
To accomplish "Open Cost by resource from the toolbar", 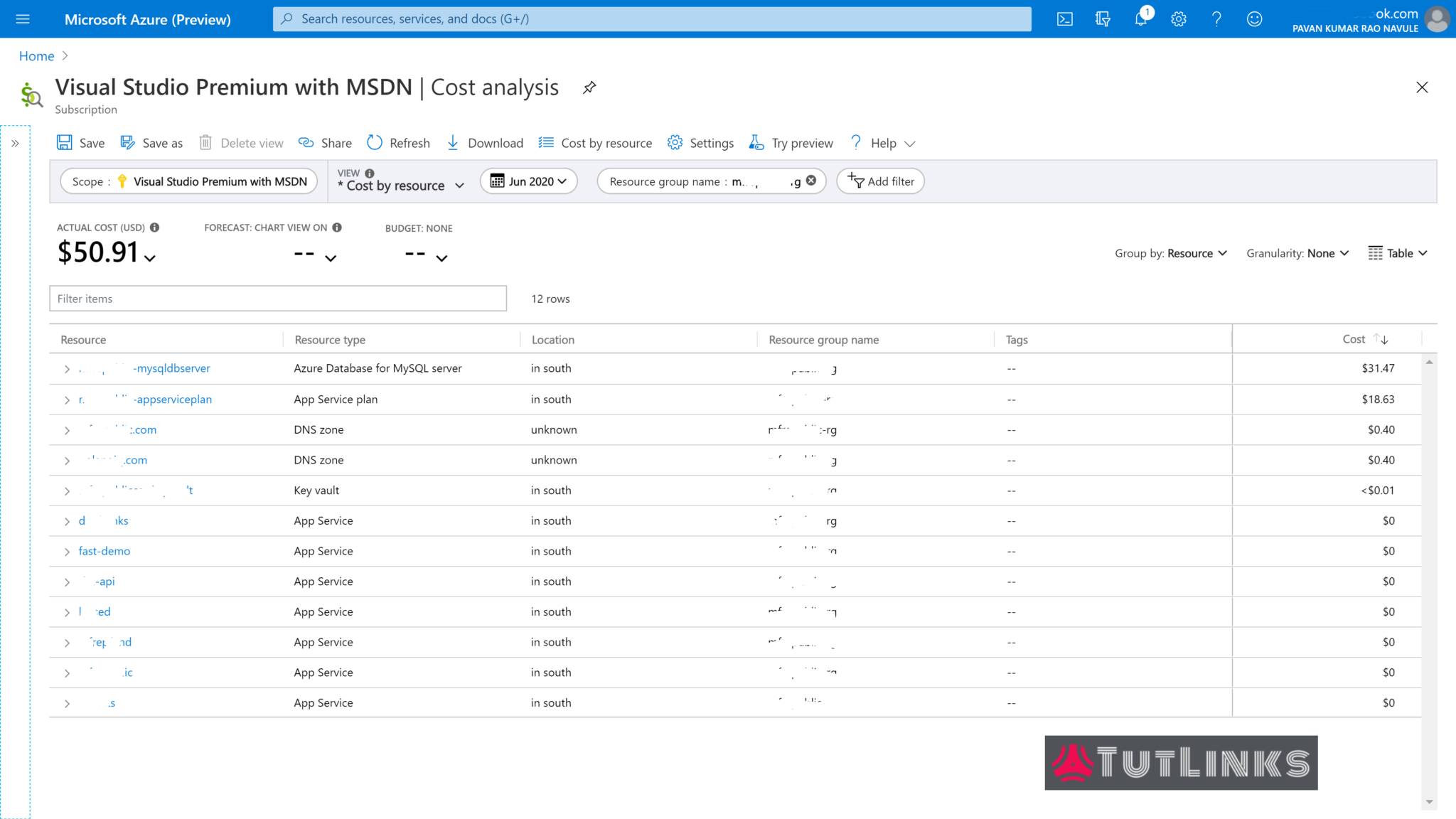I will coord(595,143).
